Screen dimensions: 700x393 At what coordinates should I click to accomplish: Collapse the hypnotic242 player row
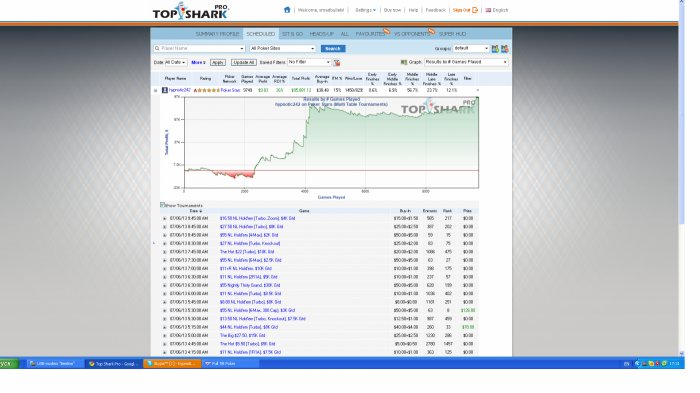tap(155, 91)
